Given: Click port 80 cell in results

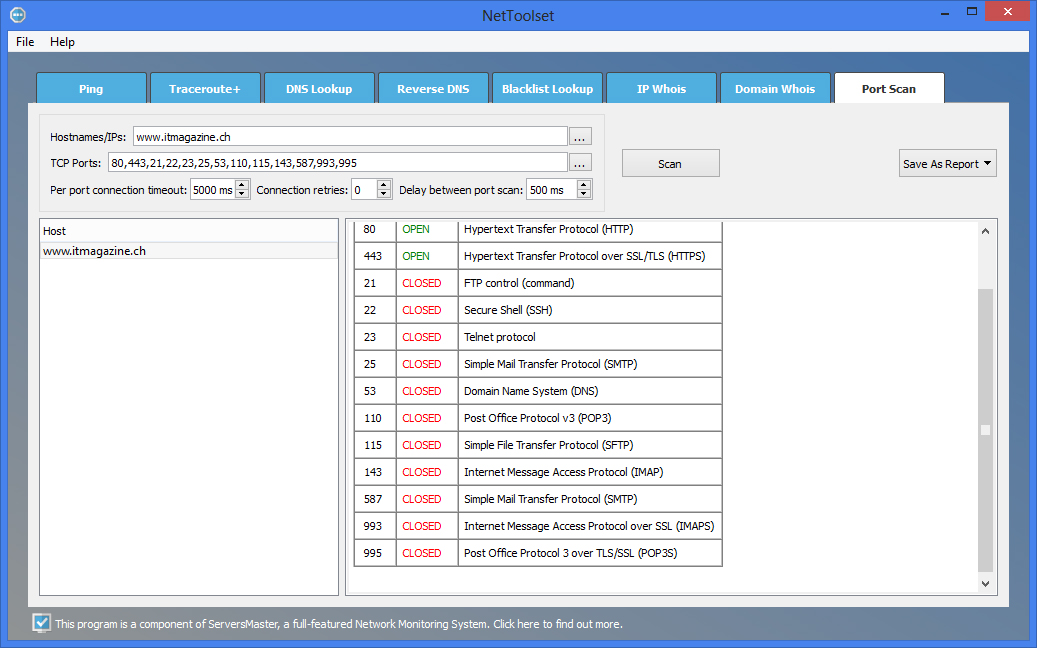Looking at the screenshot, I should 375,229.
